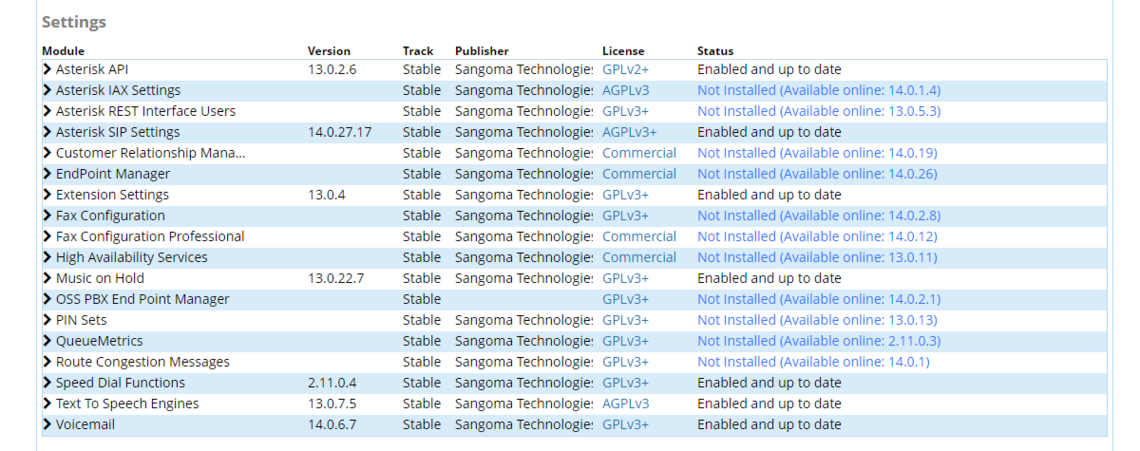Expand the Asterisk IAX Settings chevron
Viewport: 1140px width, 451px height.
tap(47, 91)
